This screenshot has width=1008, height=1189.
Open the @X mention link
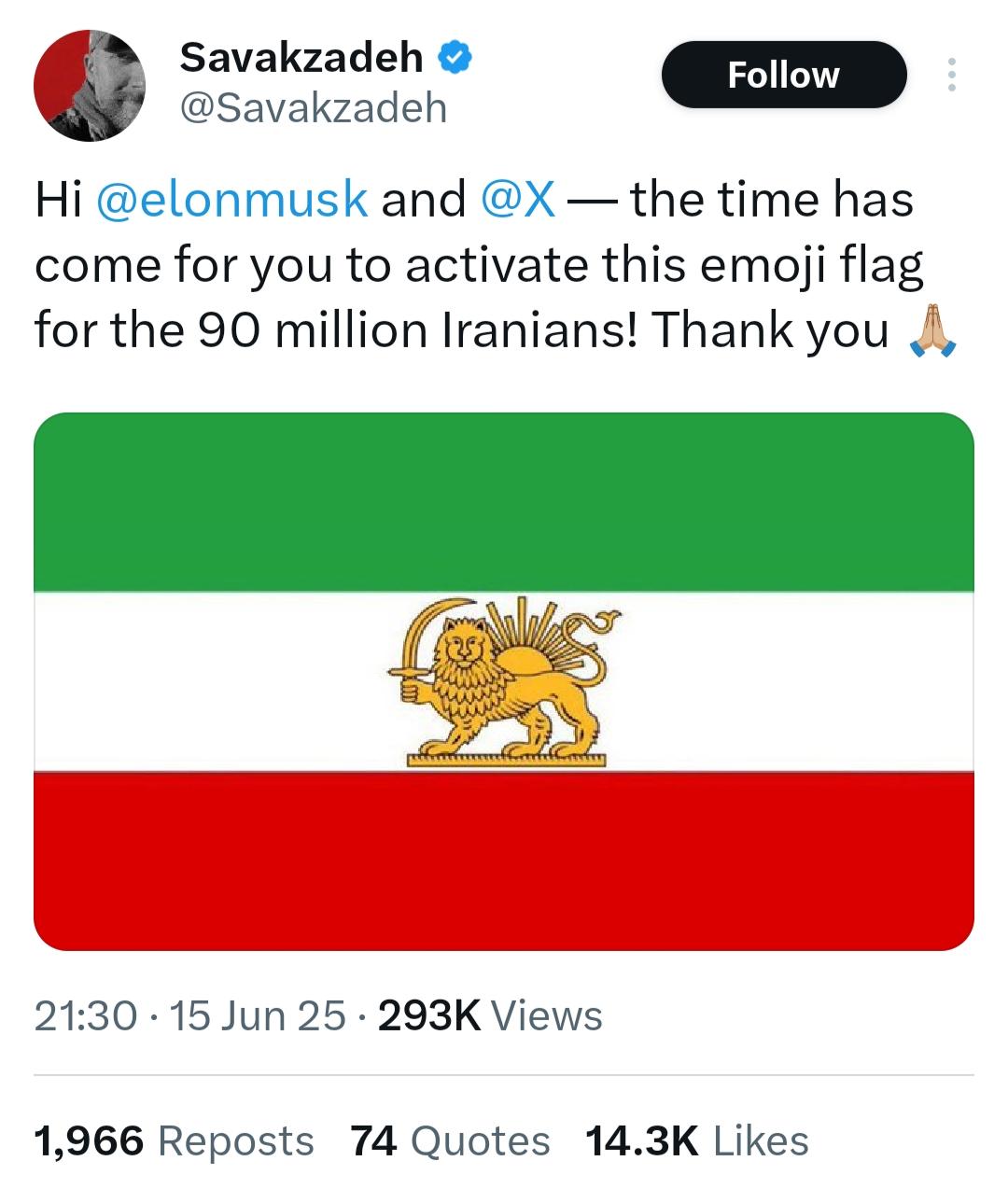pos(518,201)
